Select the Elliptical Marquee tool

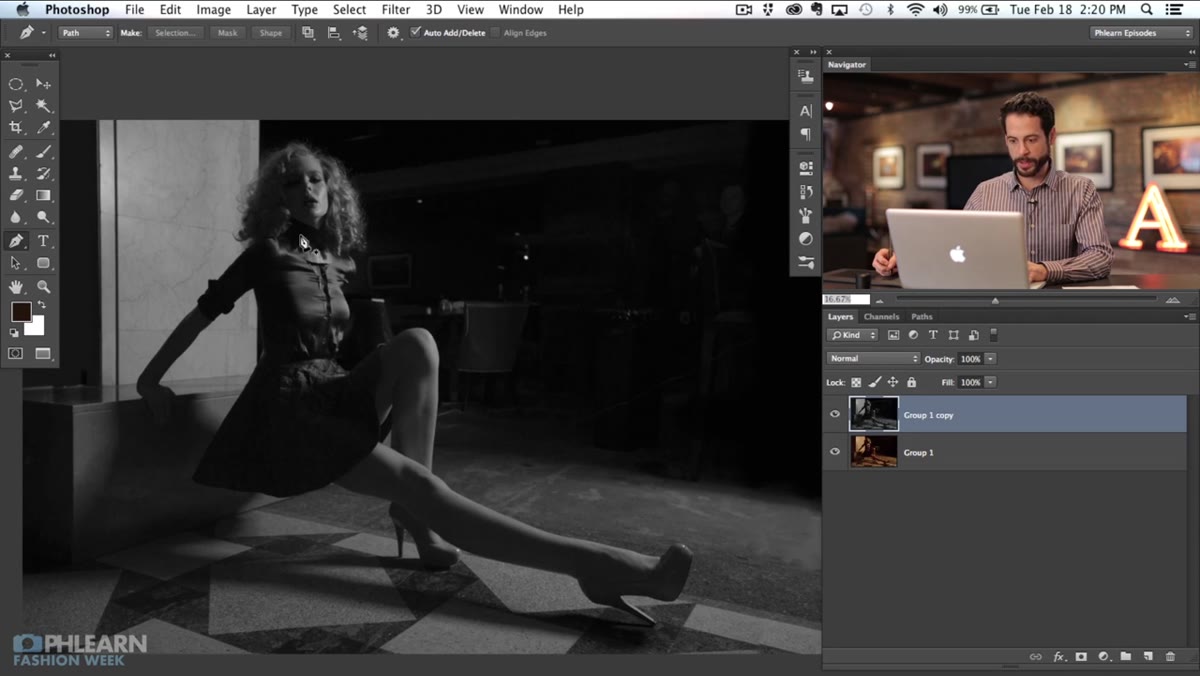click(16, 84)
